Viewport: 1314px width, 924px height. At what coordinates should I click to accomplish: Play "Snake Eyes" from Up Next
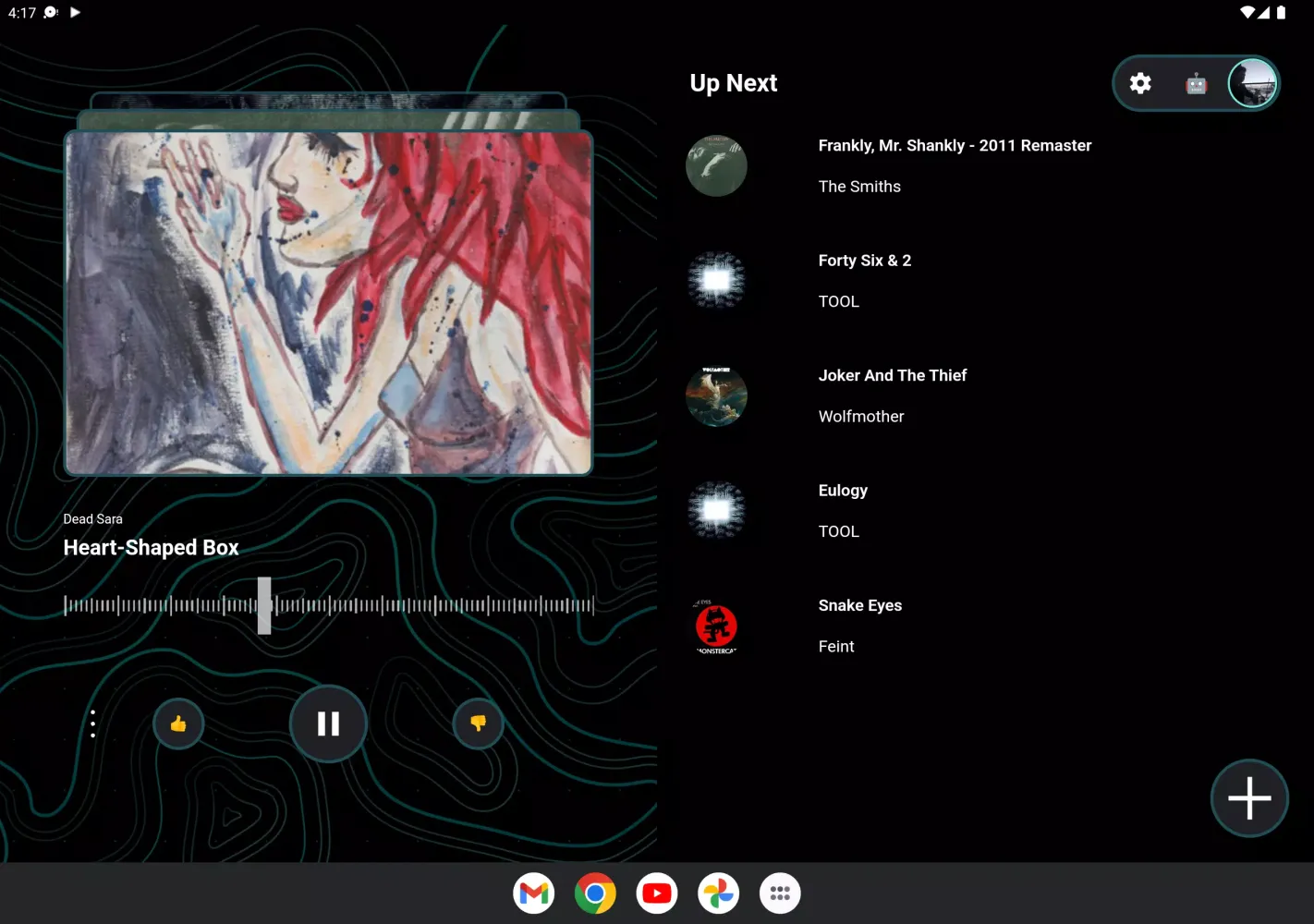(x=860, y=605)
